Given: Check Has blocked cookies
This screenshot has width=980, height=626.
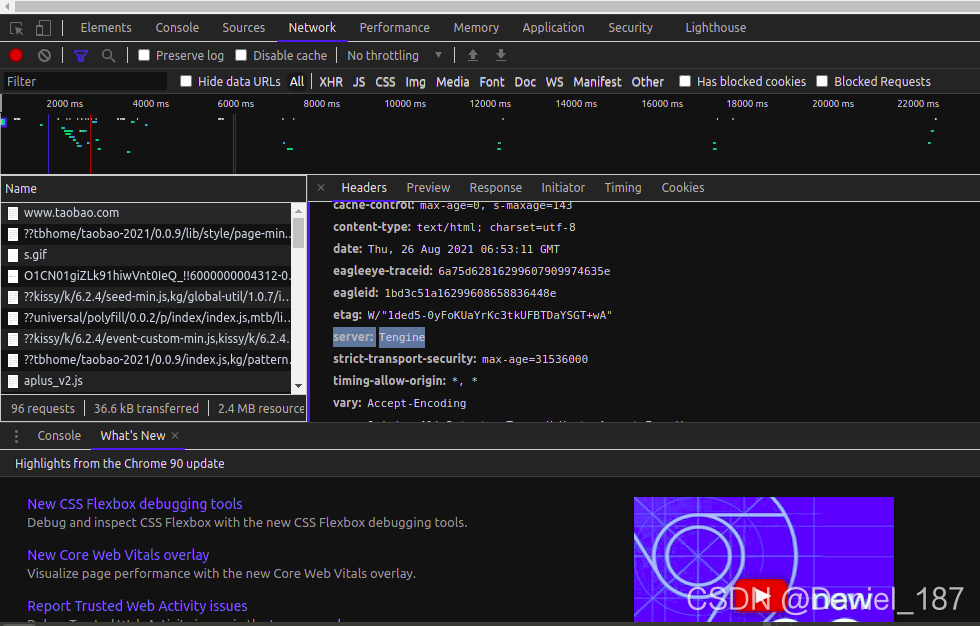Looking at the screenshot, I should (x=685, y=81).
